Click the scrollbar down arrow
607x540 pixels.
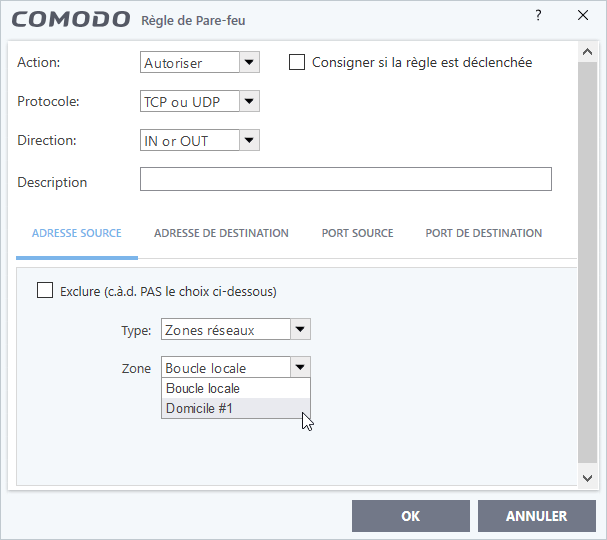587,478
